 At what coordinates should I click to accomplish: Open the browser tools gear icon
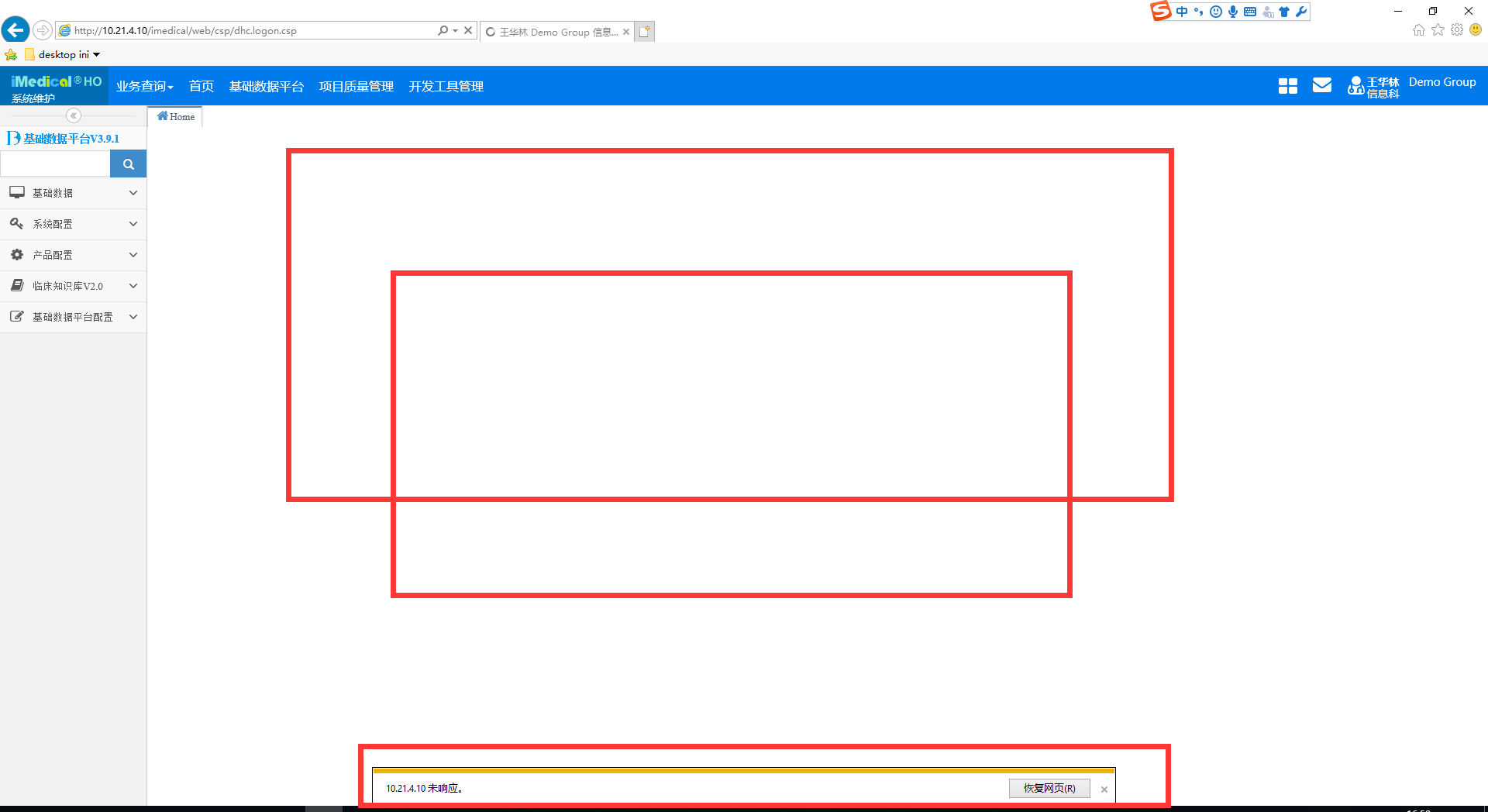pyautogui.click(x=1457, y=29)
